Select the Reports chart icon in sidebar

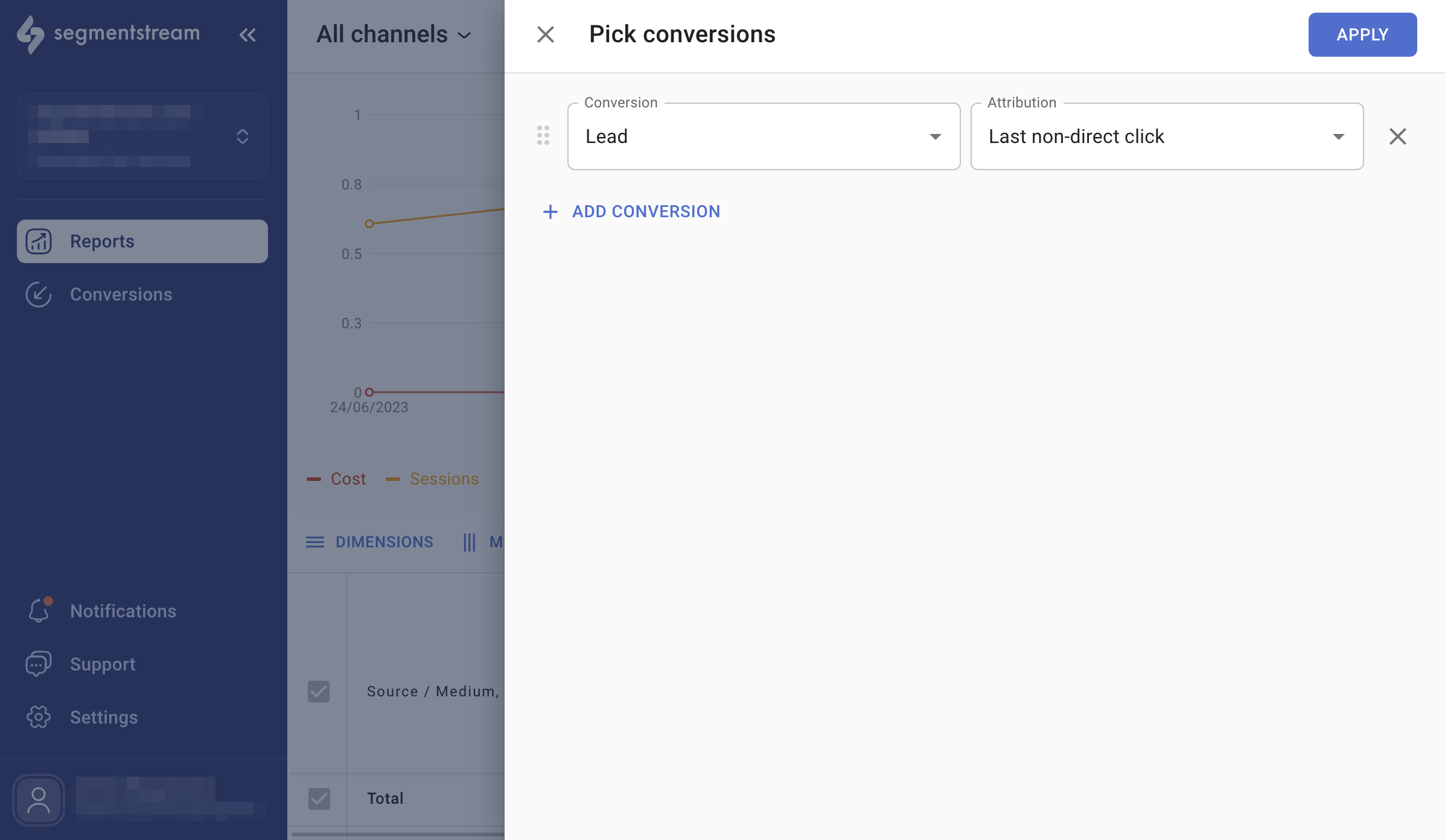point(38,241)
